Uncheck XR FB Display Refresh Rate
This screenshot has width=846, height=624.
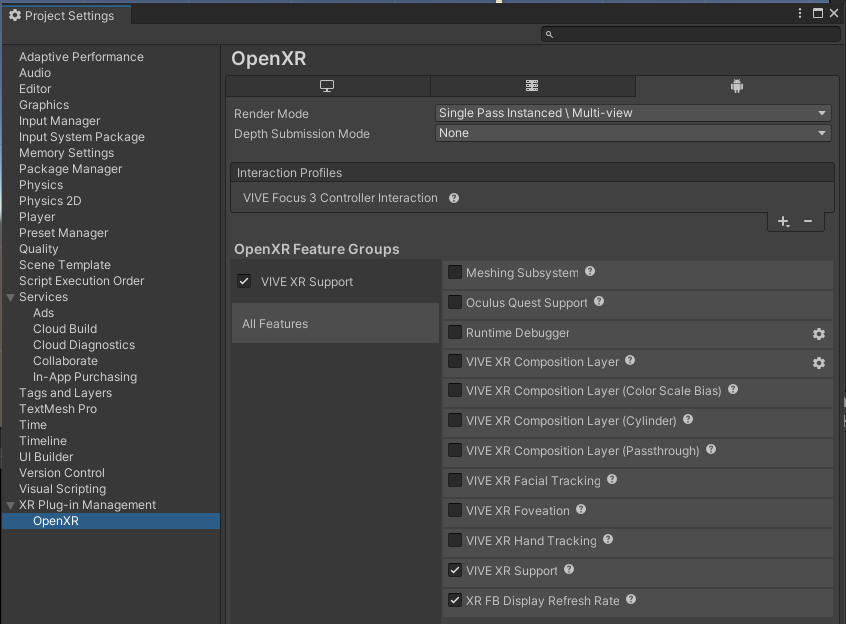(x=455, y=600)
